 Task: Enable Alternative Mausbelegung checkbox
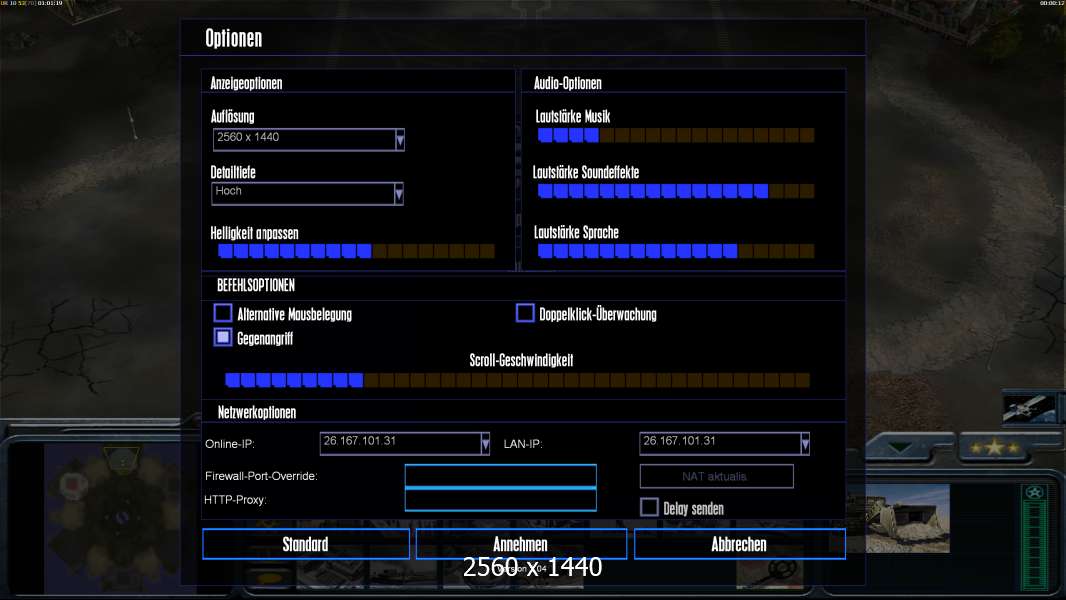[223, 313]
